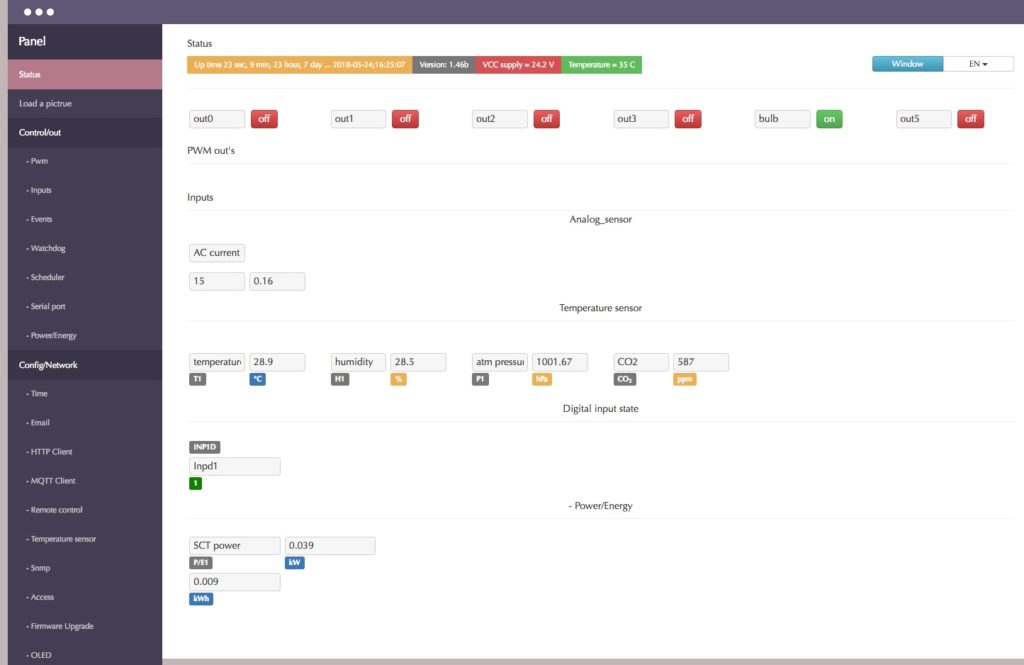Click the Inpd1 name field
This screenshot has height=665, width=1024.
[x=234, y=466]
